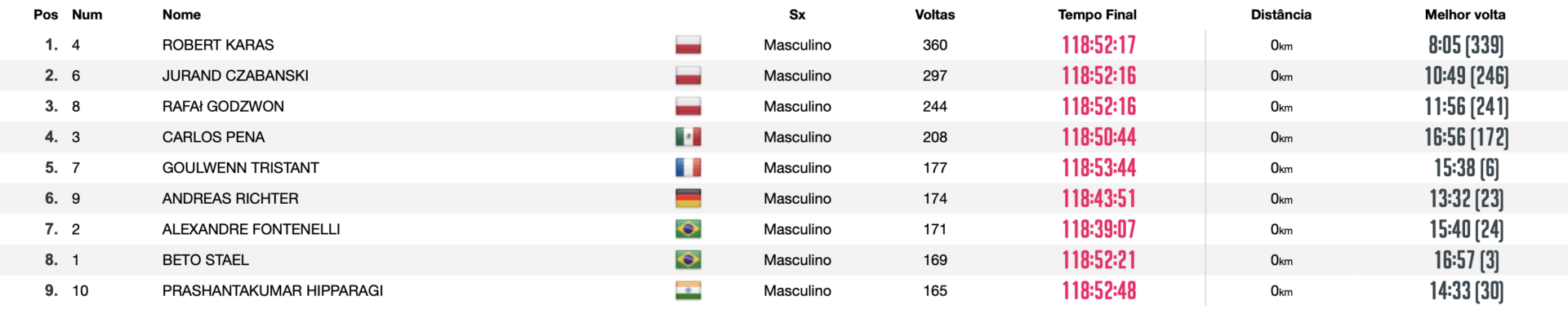Sort by the Pos column header
The image size is (1568, 314).
tap(46, 15)
